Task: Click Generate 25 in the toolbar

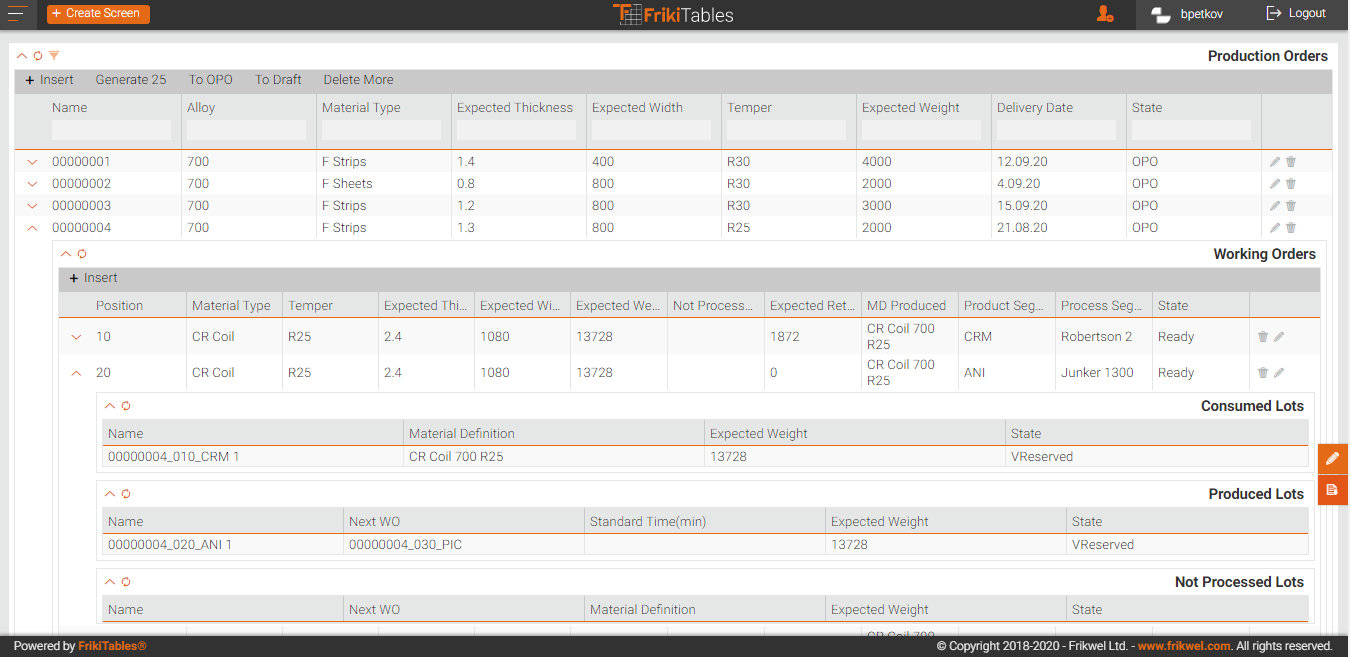Action: [131, 80]
